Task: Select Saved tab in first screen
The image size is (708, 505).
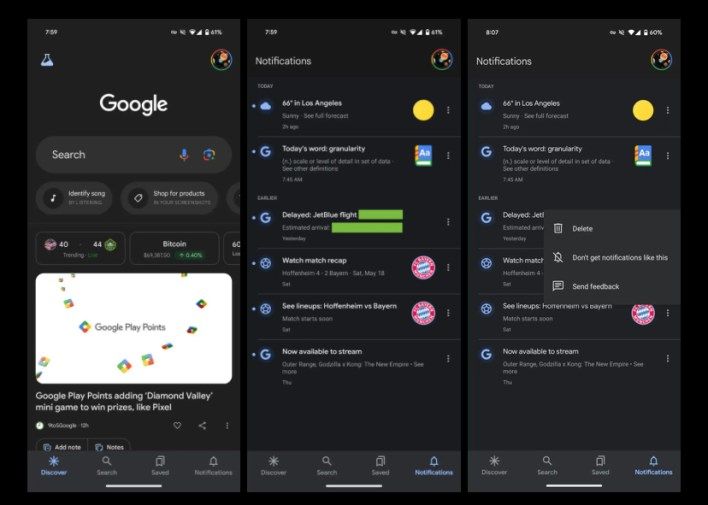Action: [160, 466]
